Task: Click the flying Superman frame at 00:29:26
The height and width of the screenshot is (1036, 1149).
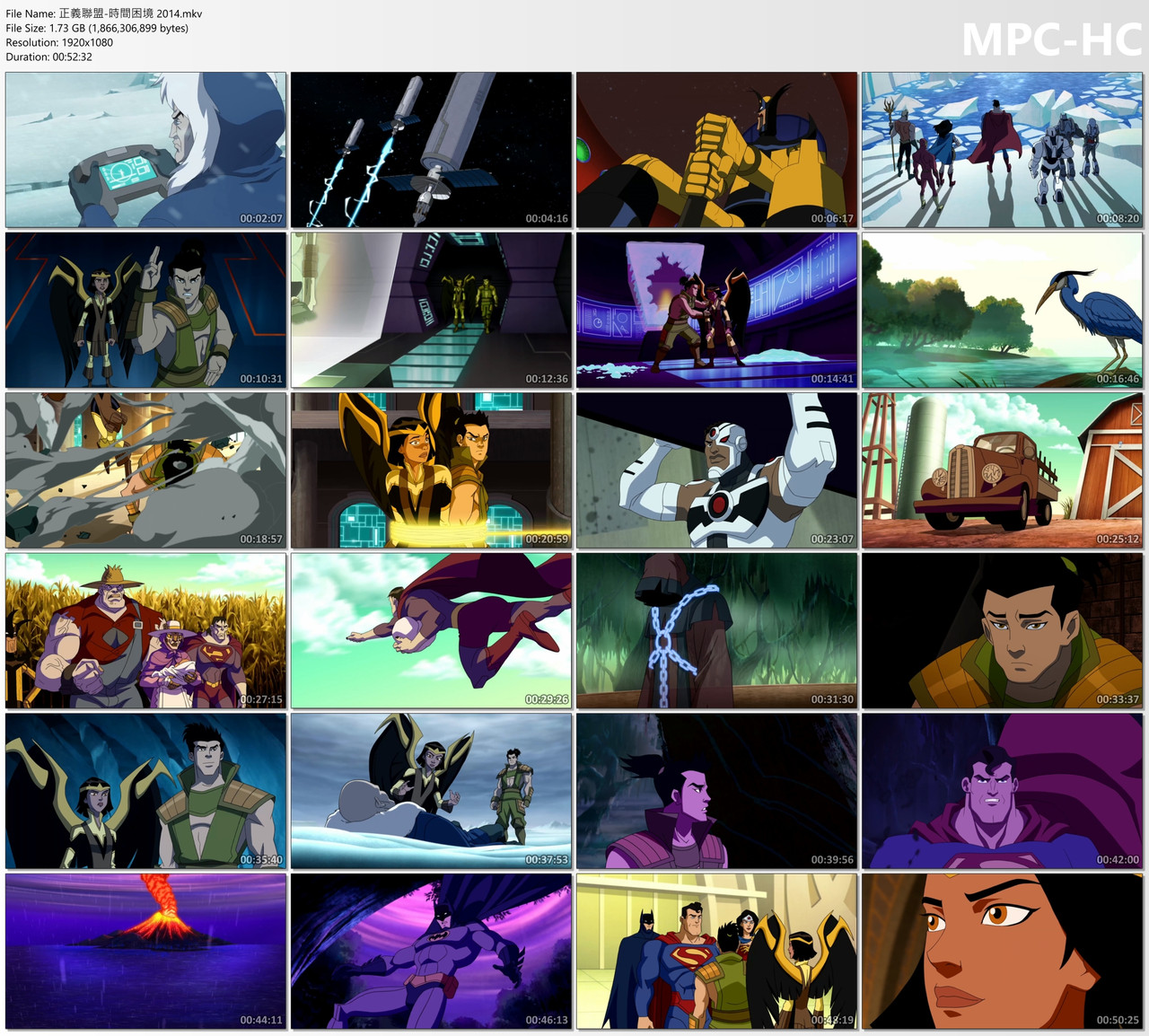Action: tap(431, 631)
